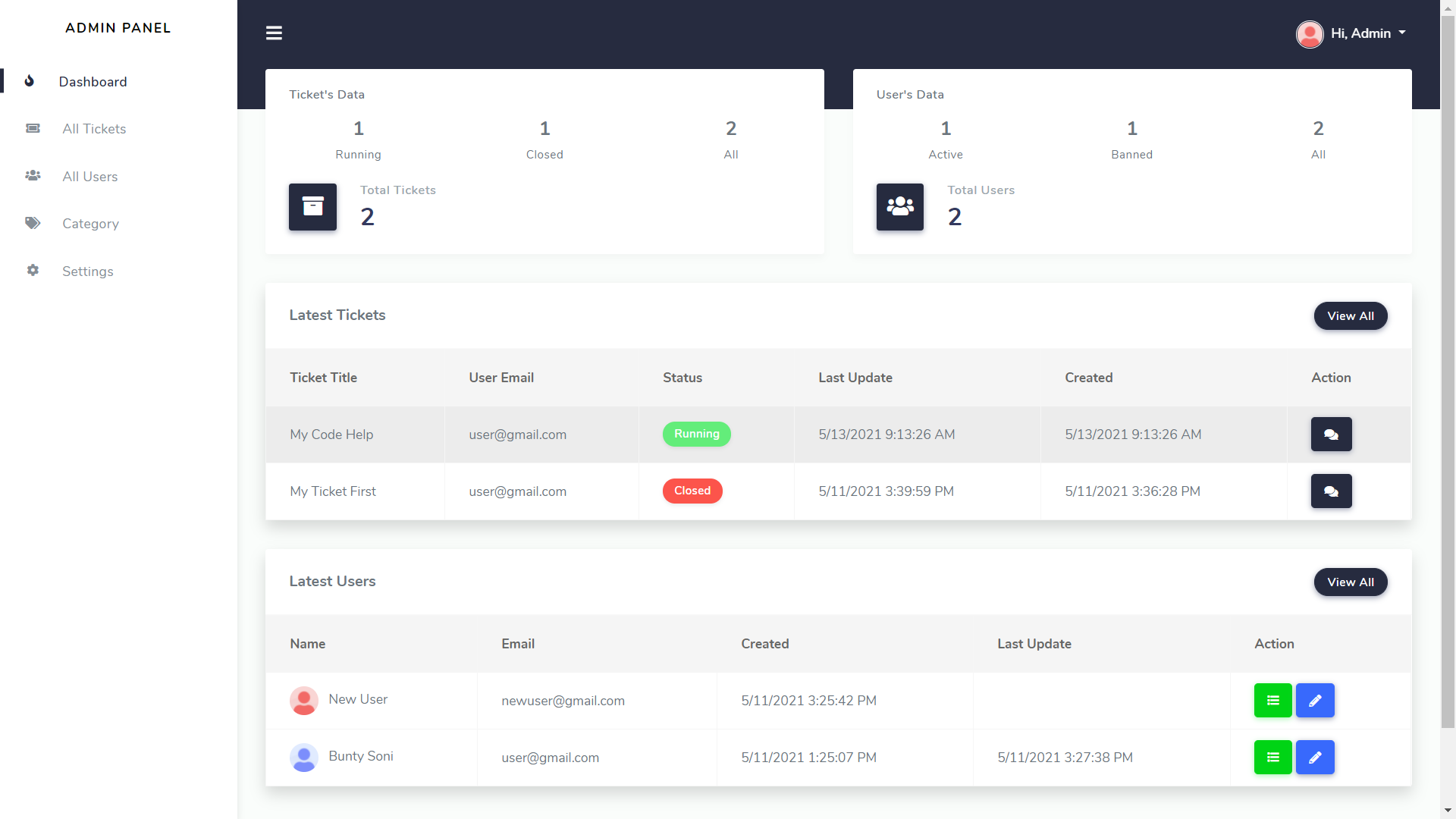Select Settings from the sidebar
Image resolution: width=1456 pixels, height=819 pixels.
(87, 271)
